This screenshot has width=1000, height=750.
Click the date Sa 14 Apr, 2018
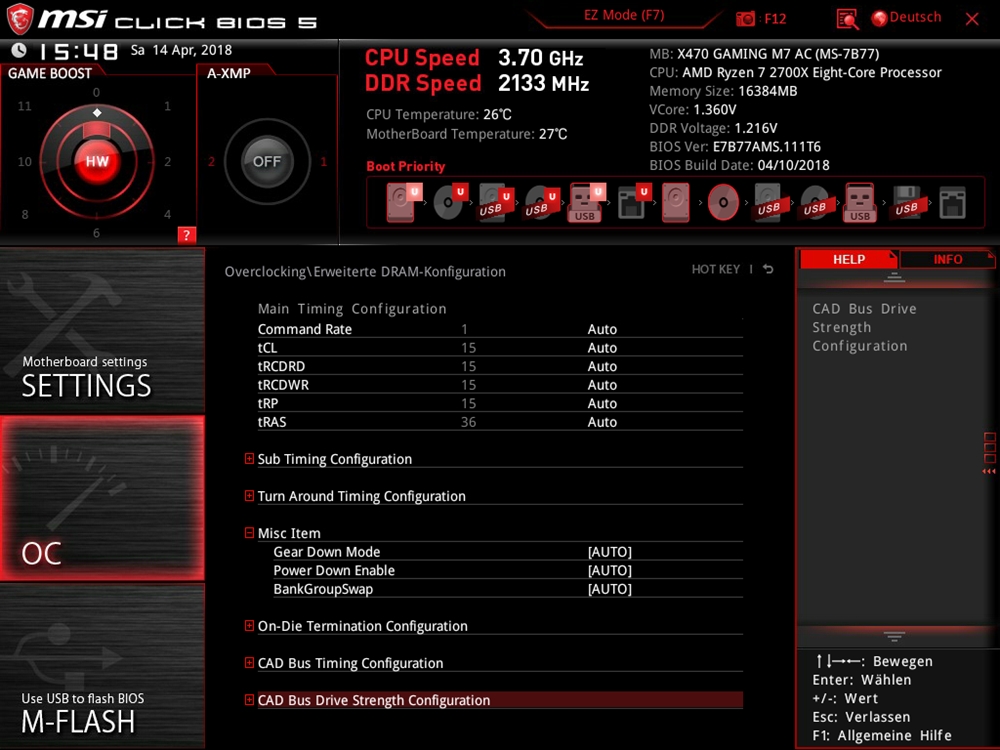coord(181,50)
